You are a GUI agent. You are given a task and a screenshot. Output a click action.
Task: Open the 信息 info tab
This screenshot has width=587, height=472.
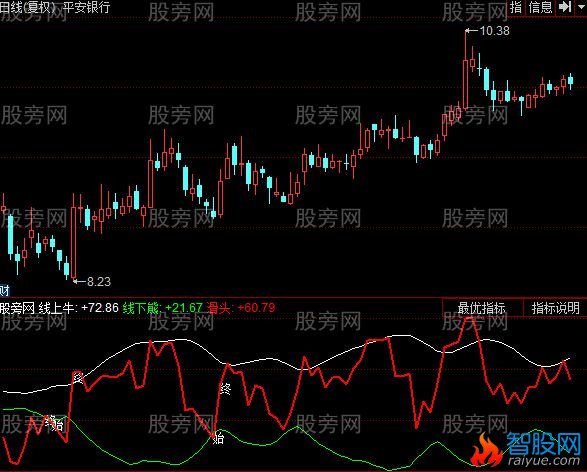click(540, 7)
